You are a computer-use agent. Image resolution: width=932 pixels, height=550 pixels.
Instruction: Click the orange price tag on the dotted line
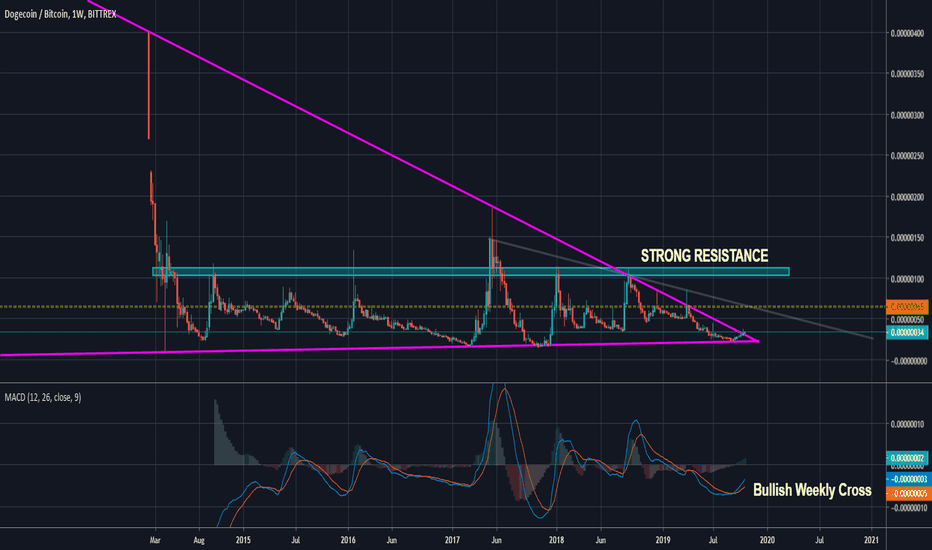[908, 307]
